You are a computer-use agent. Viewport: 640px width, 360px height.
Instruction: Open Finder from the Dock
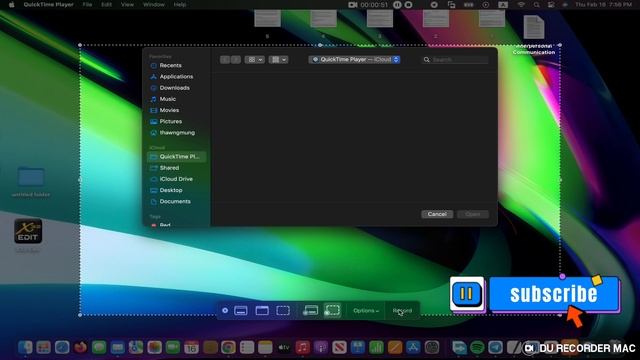25,347
